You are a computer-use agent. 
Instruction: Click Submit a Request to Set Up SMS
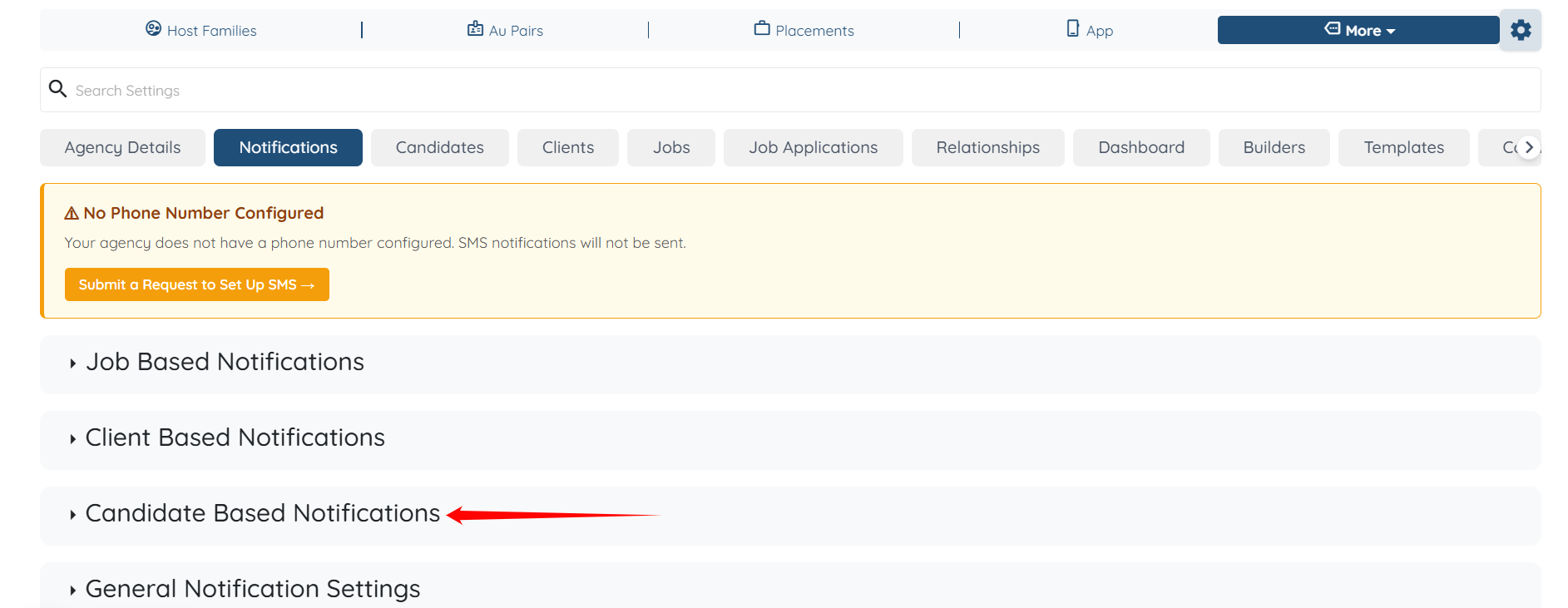(x=197, y=284)
